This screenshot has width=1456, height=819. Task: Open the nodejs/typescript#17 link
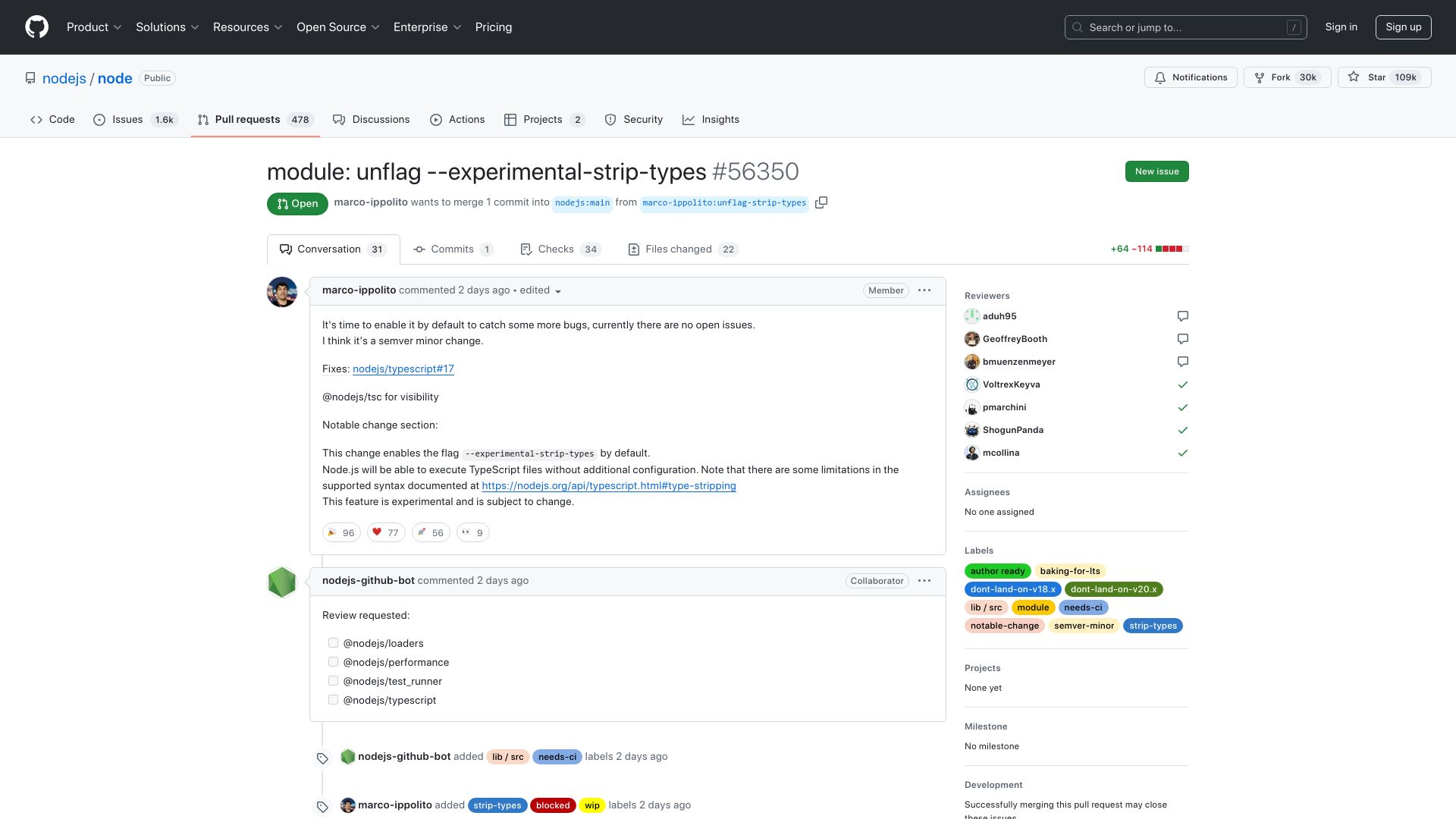click(403, 369)
